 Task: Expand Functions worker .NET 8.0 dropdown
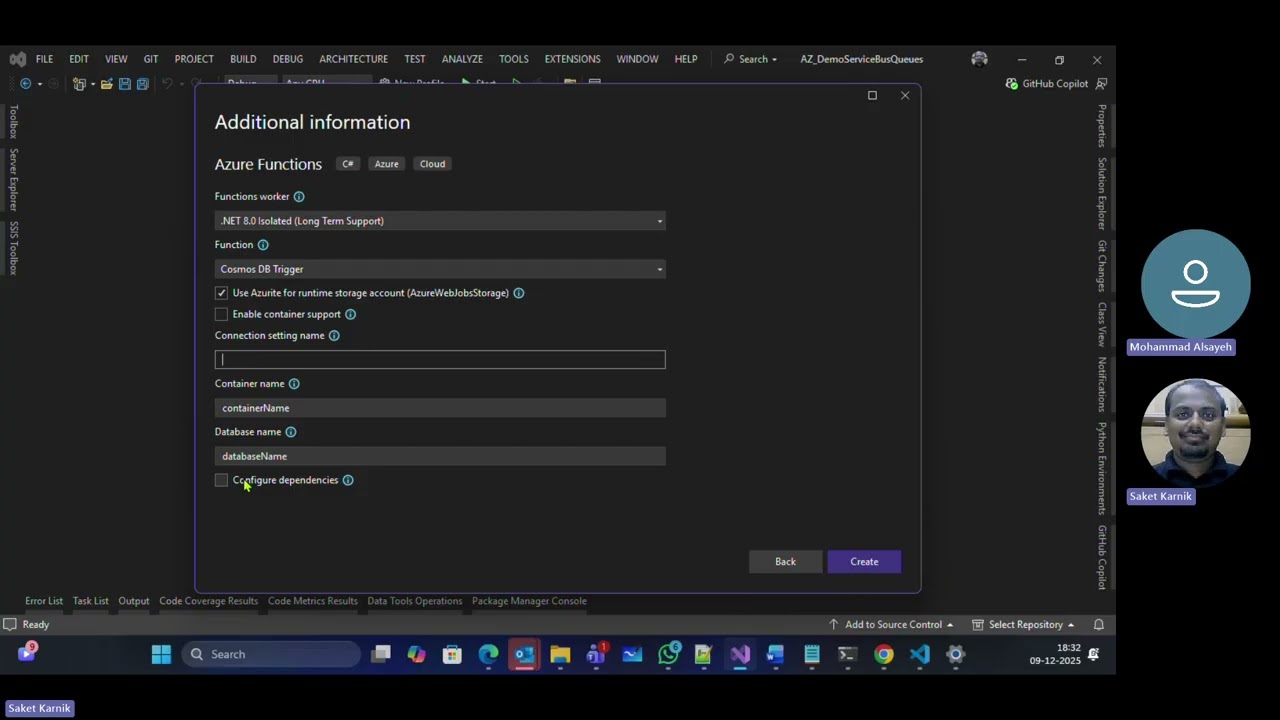[440, 221]
